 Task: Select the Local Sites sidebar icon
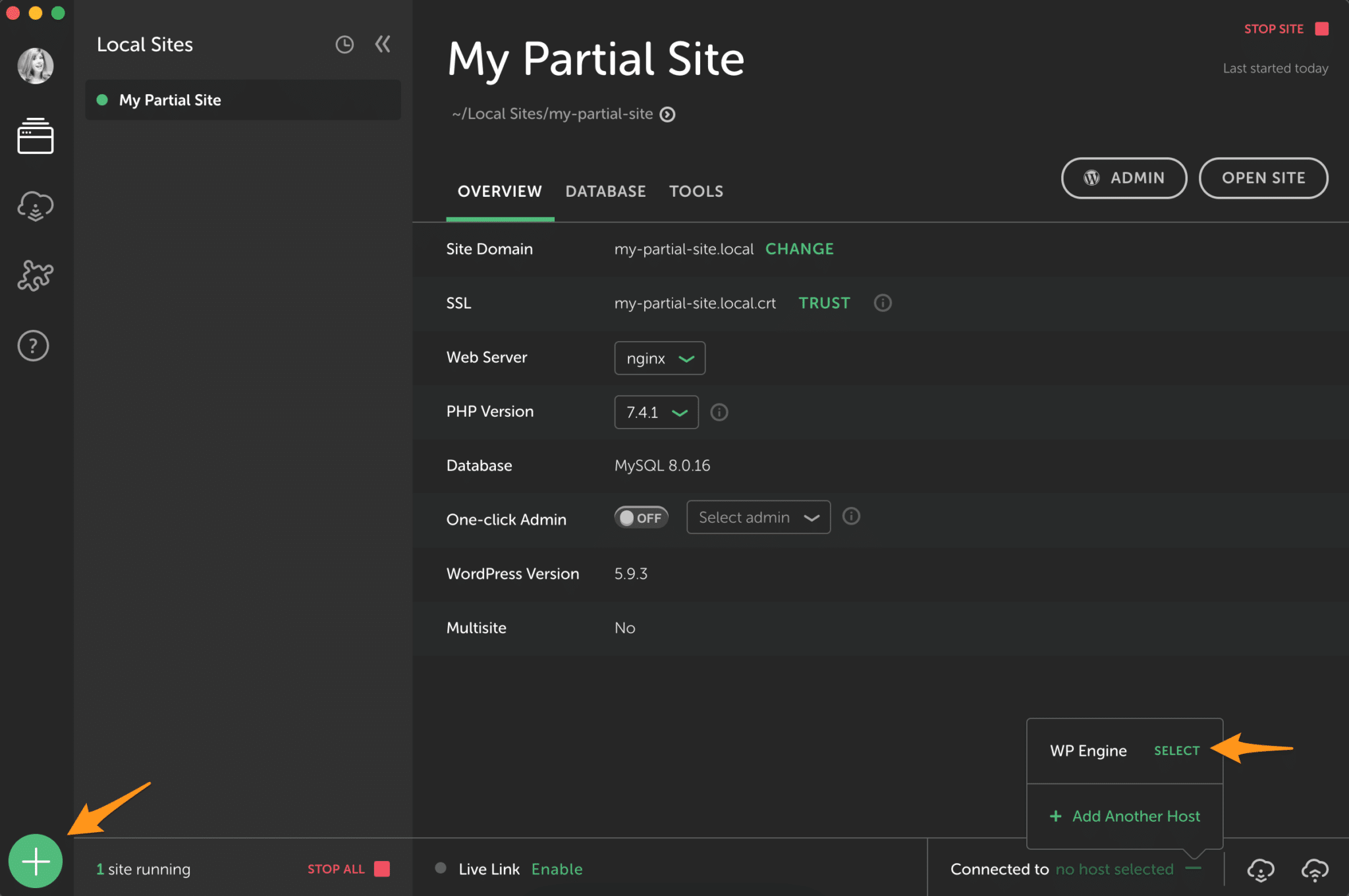coord(35,136)
